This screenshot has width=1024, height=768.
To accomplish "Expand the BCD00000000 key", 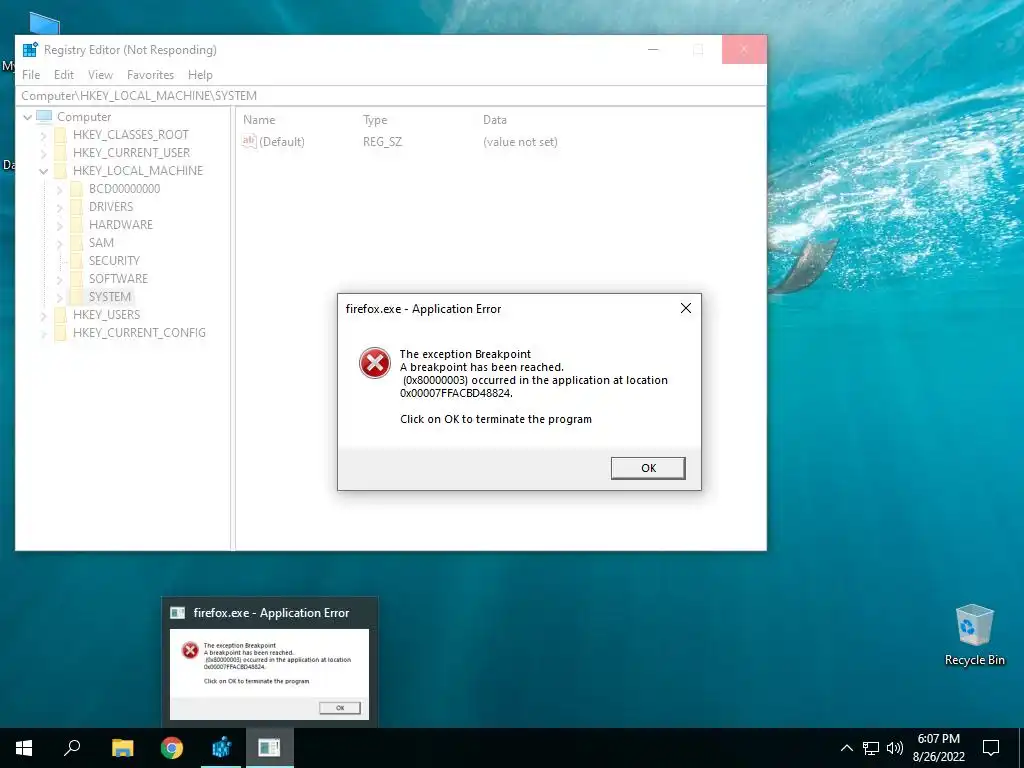I will (x=59, y=189).
